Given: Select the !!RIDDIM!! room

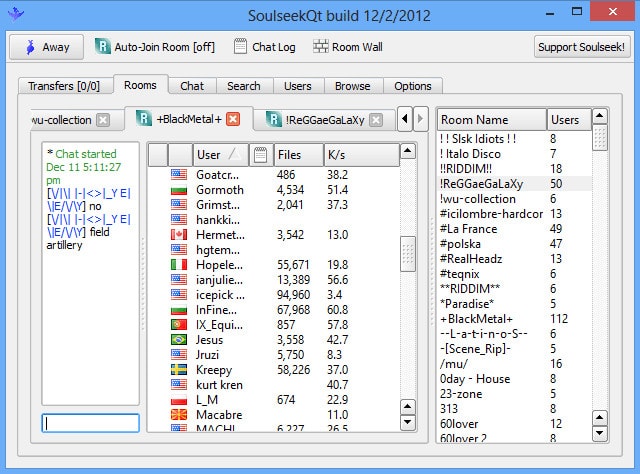Looking at the screenshot, I should [514, 169].
